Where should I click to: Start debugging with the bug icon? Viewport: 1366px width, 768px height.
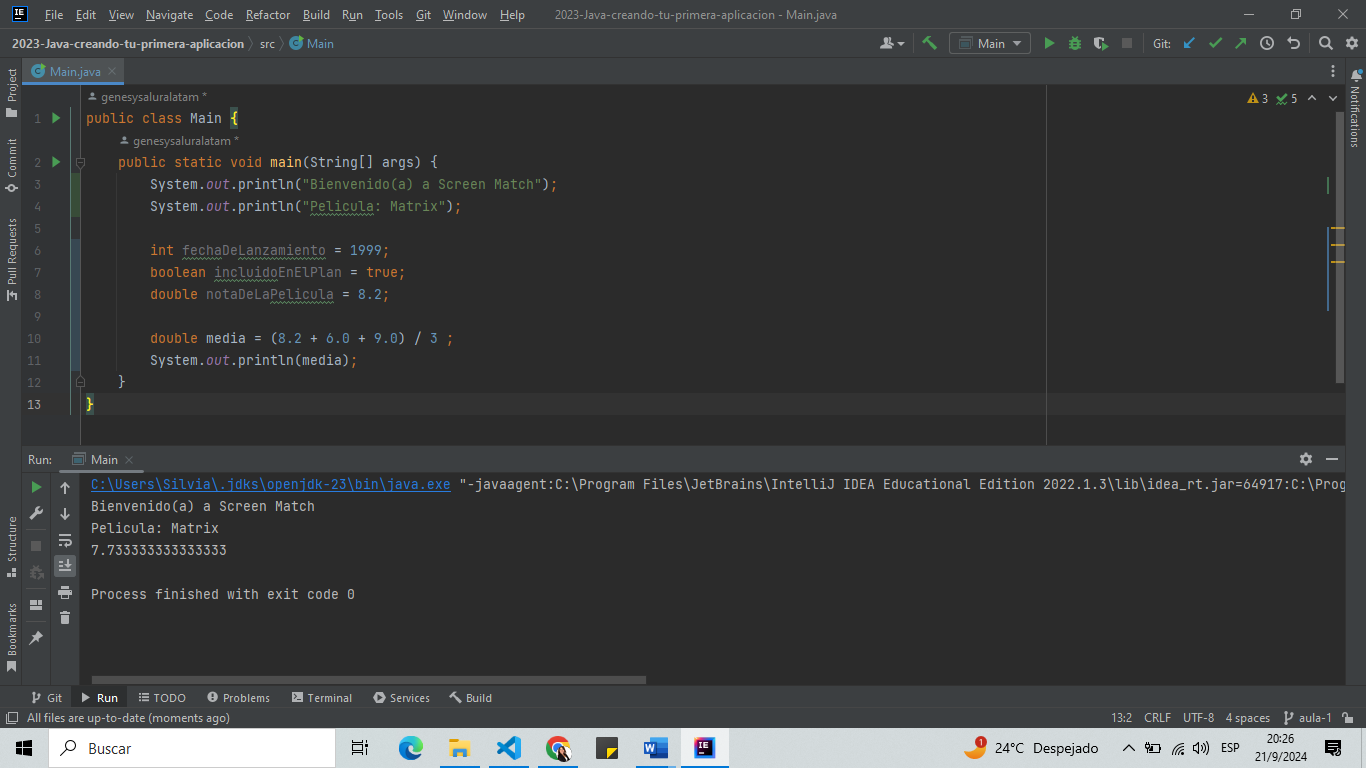click(x=1075, y=43)
